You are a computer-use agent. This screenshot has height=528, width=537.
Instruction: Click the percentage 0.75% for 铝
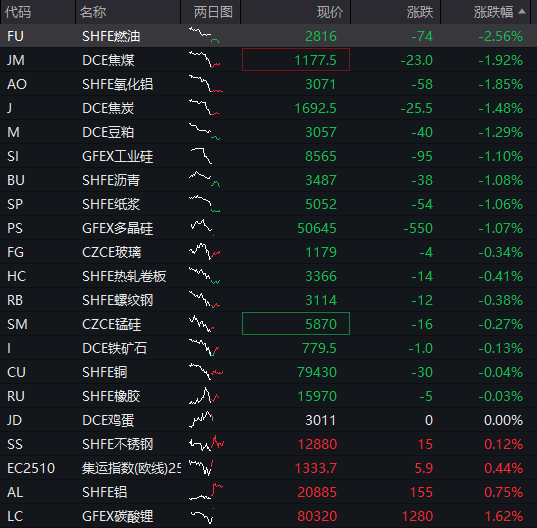point(503,492)
